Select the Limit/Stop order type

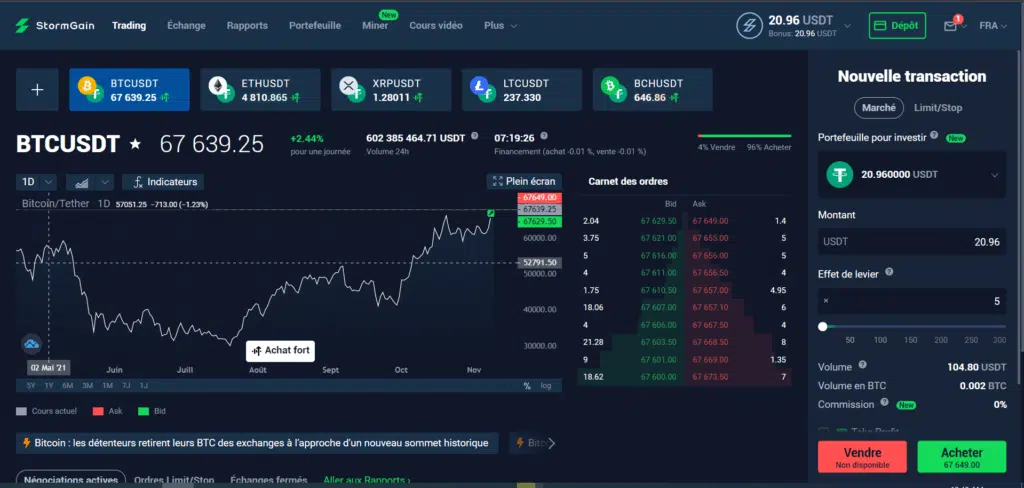point(938,108)
